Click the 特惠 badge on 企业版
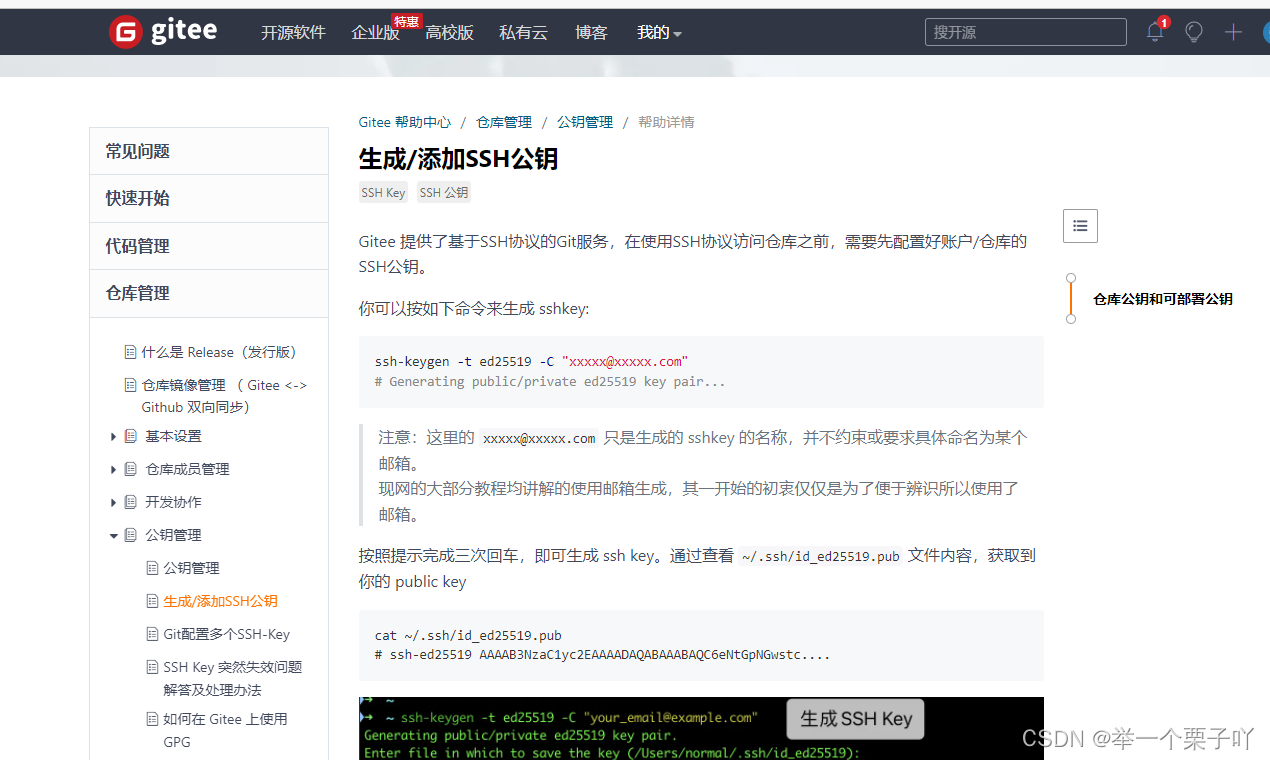Image resolution: width=1270 pixels, height=760 pixels. (406, 21)
